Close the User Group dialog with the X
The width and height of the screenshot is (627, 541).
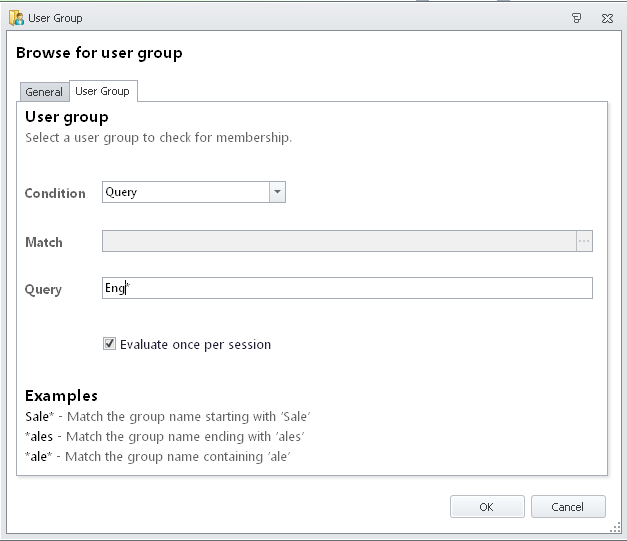pyautogui.click(x=607, y=18)
